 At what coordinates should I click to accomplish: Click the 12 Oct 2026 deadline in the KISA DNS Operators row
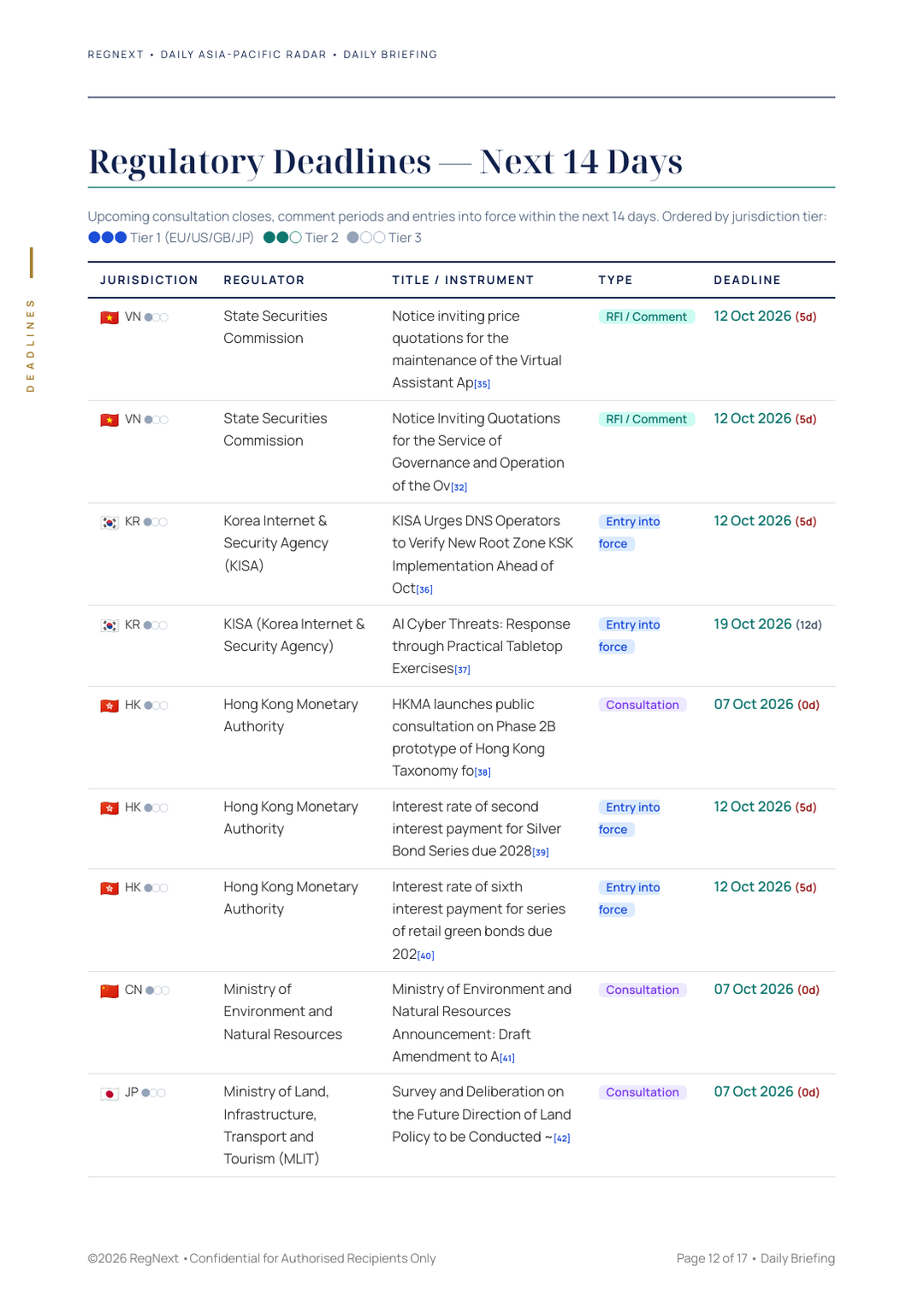765,521
